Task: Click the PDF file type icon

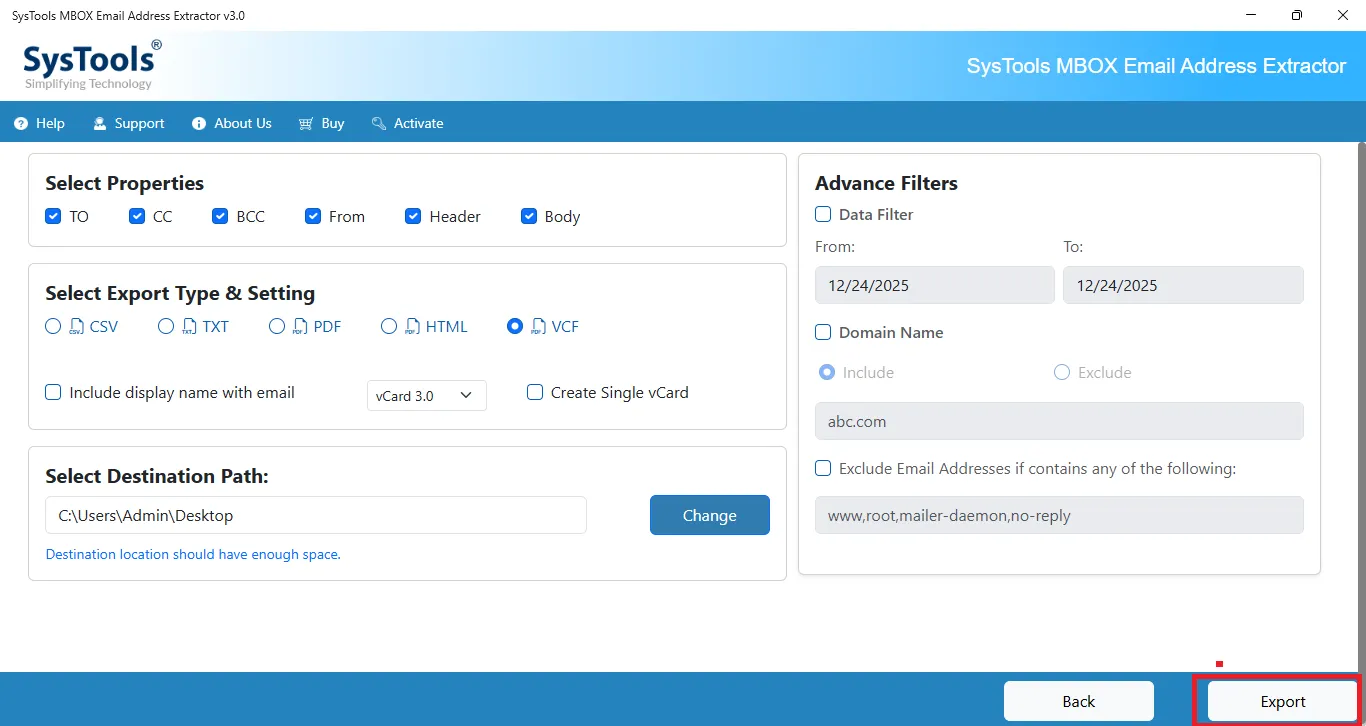Action: 301,327
